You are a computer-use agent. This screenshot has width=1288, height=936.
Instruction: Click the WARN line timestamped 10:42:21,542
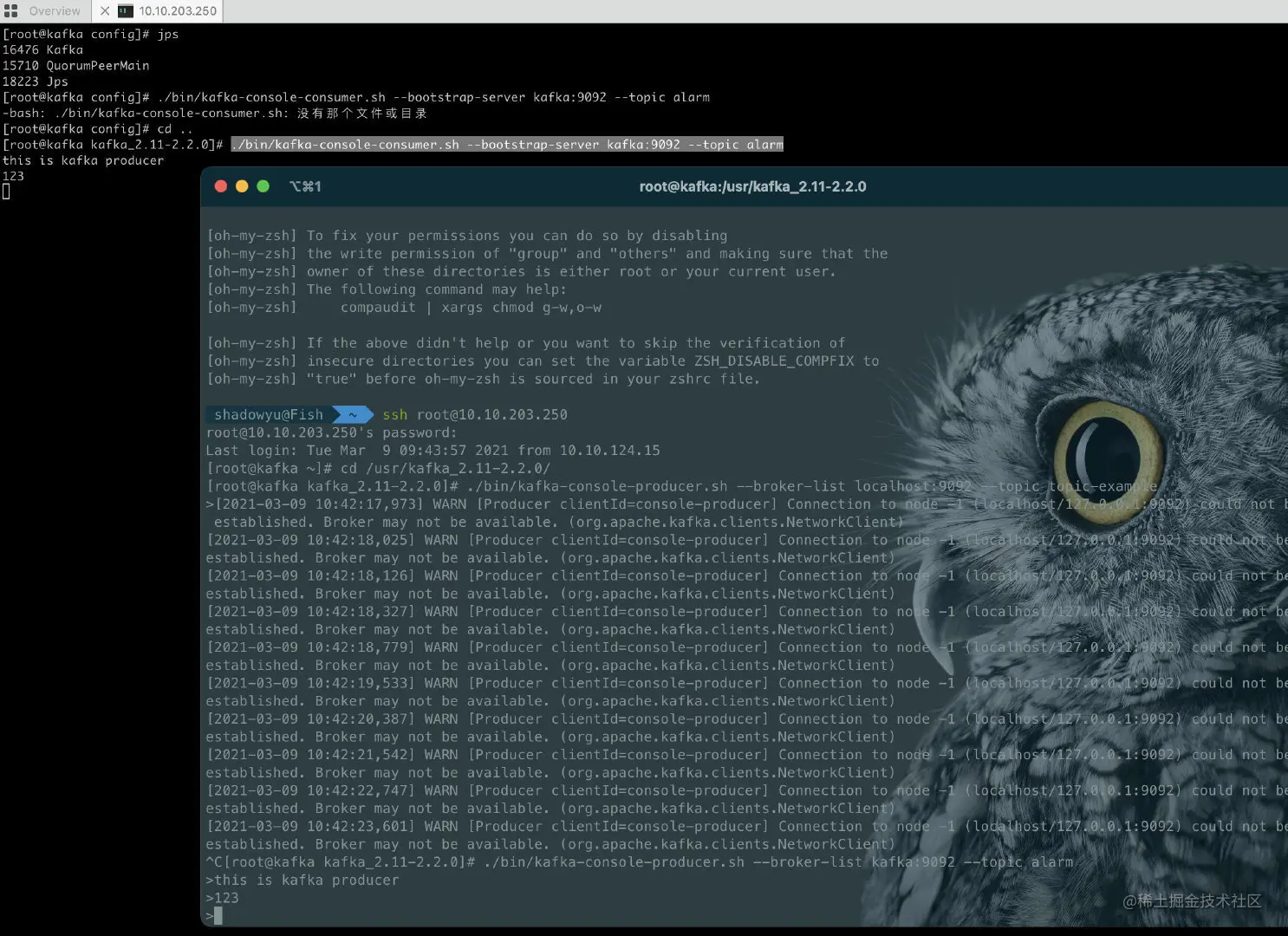pos(746,754)
